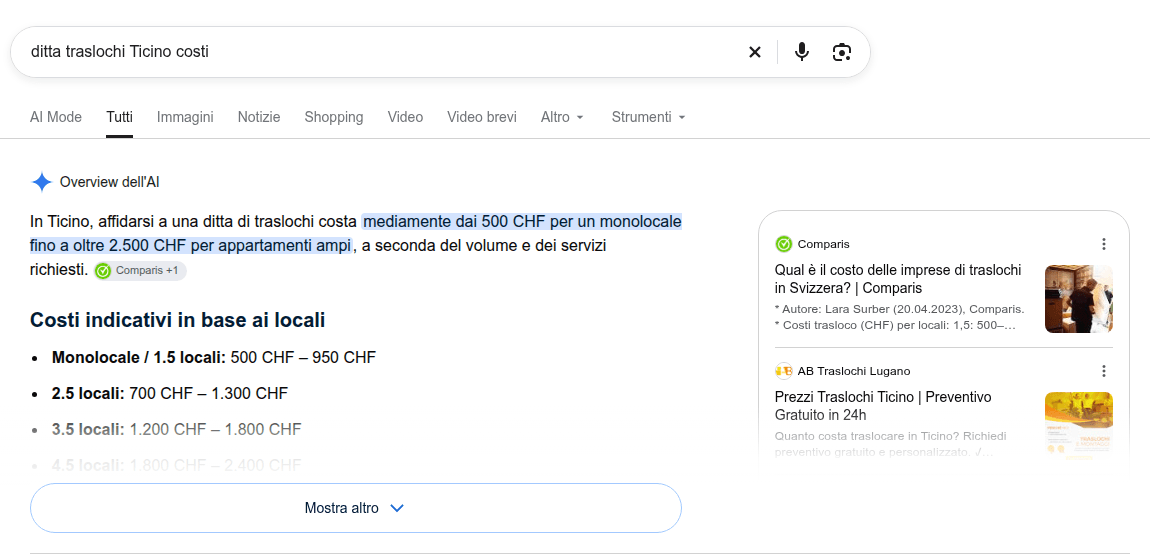Clear the search query with X icon
This screenshot has height=555, width=1150.
point(755,52)
